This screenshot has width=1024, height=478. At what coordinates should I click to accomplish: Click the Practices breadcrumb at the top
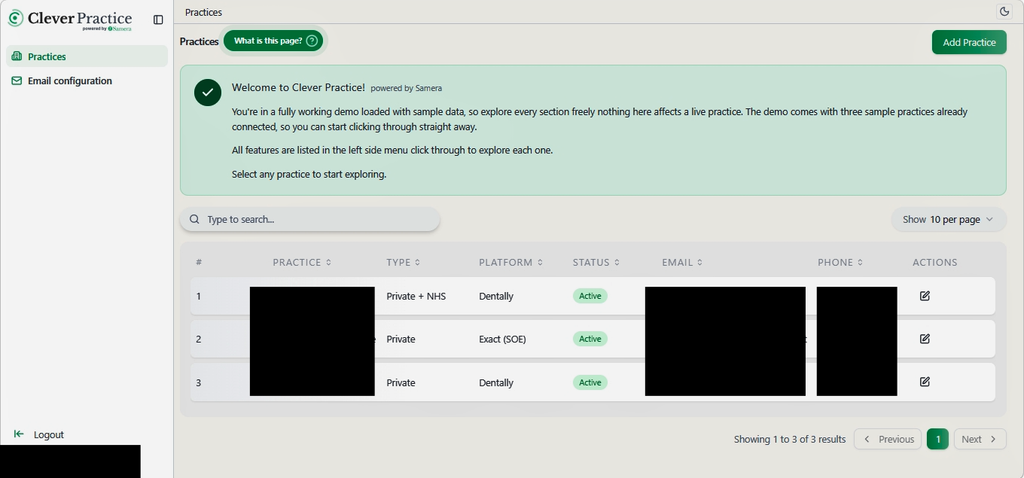pos(203,12)
